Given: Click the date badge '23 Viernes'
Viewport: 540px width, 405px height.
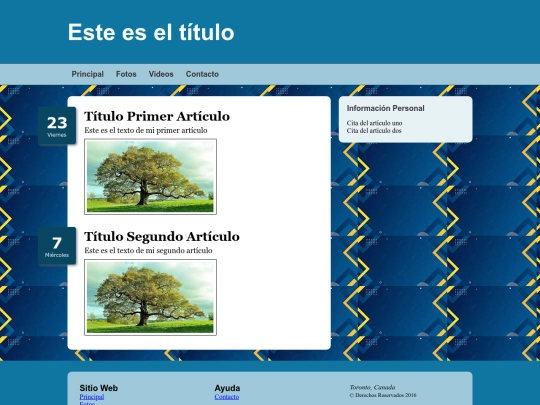Looking at the screenshot, I should [x=57, y=126].
